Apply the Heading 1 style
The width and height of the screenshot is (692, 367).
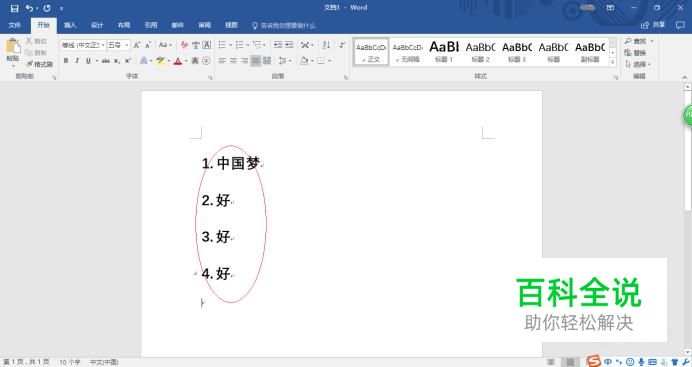444,52
